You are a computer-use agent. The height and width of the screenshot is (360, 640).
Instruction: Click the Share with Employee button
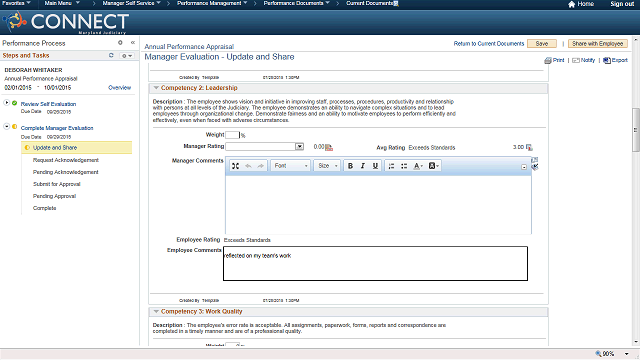[x=598, y=44]
